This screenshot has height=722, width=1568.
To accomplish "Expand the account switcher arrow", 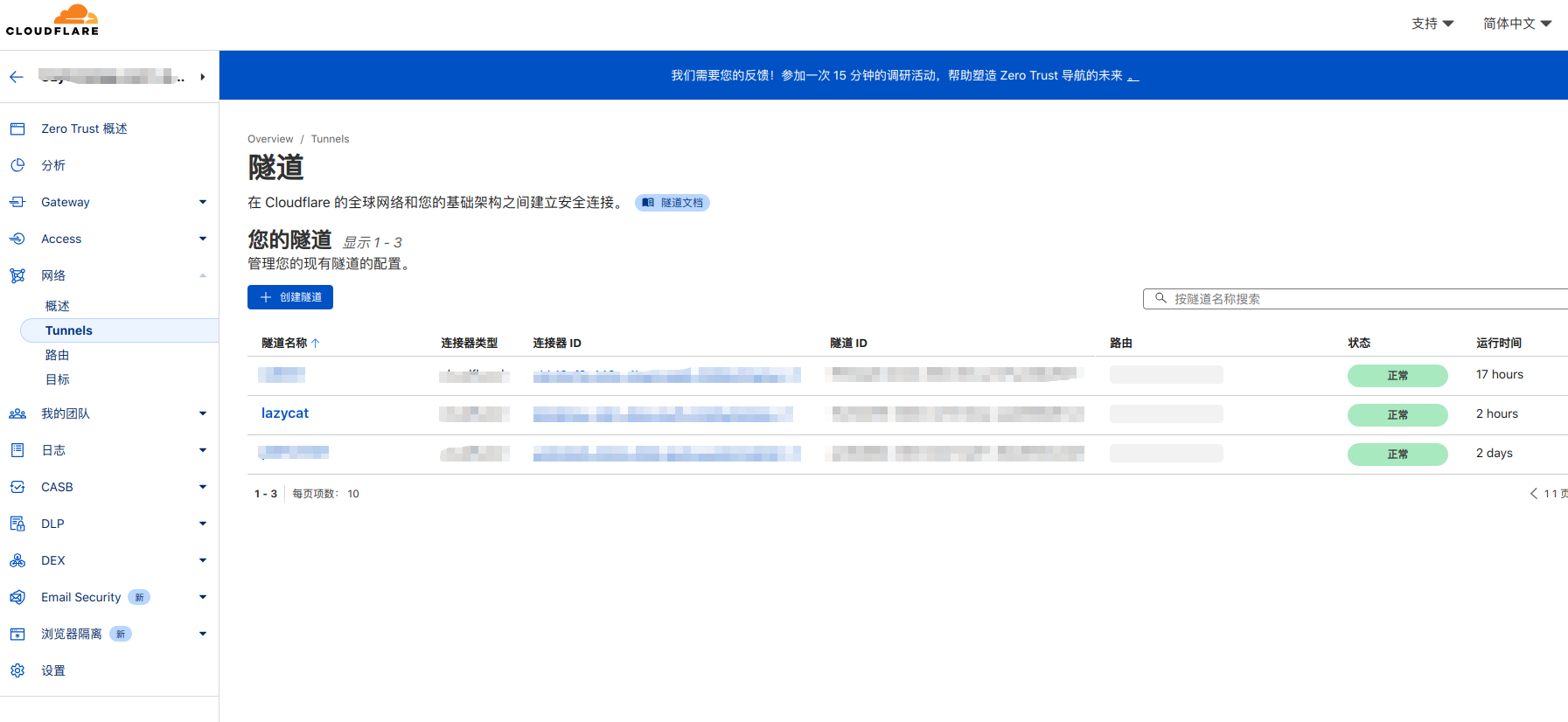I will tap(202, 77).
